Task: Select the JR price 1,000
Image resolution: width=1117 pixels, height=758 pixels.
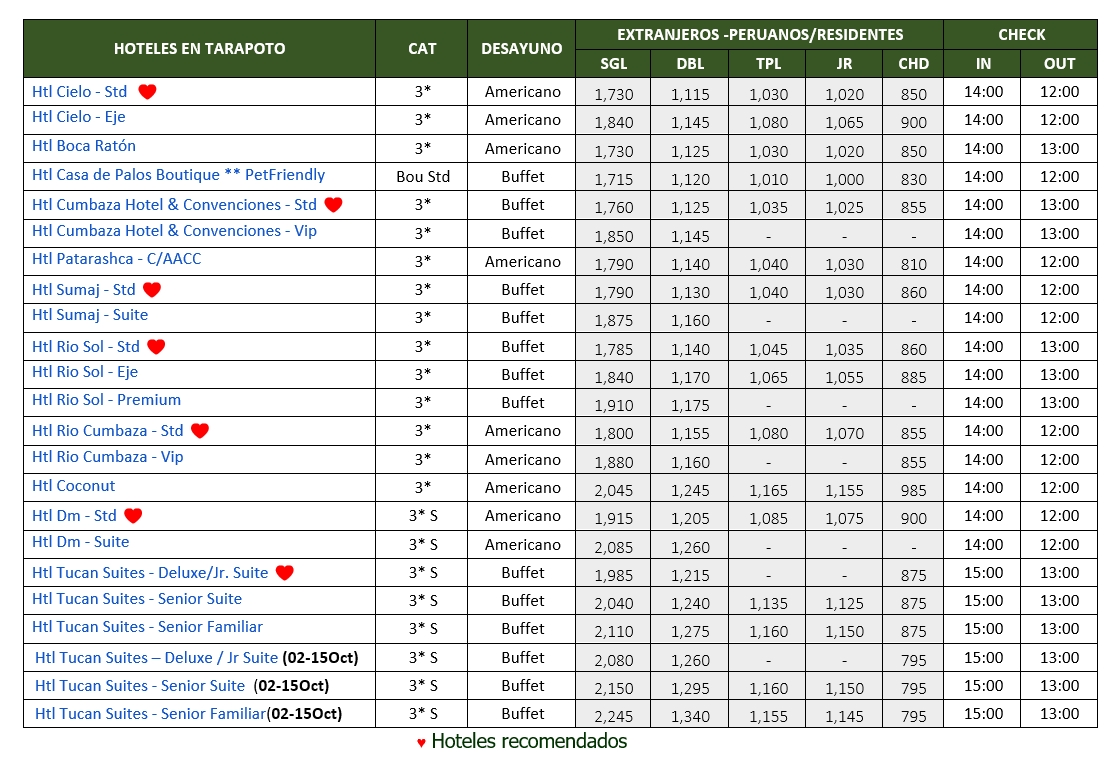Action: [x=844, y=180]
